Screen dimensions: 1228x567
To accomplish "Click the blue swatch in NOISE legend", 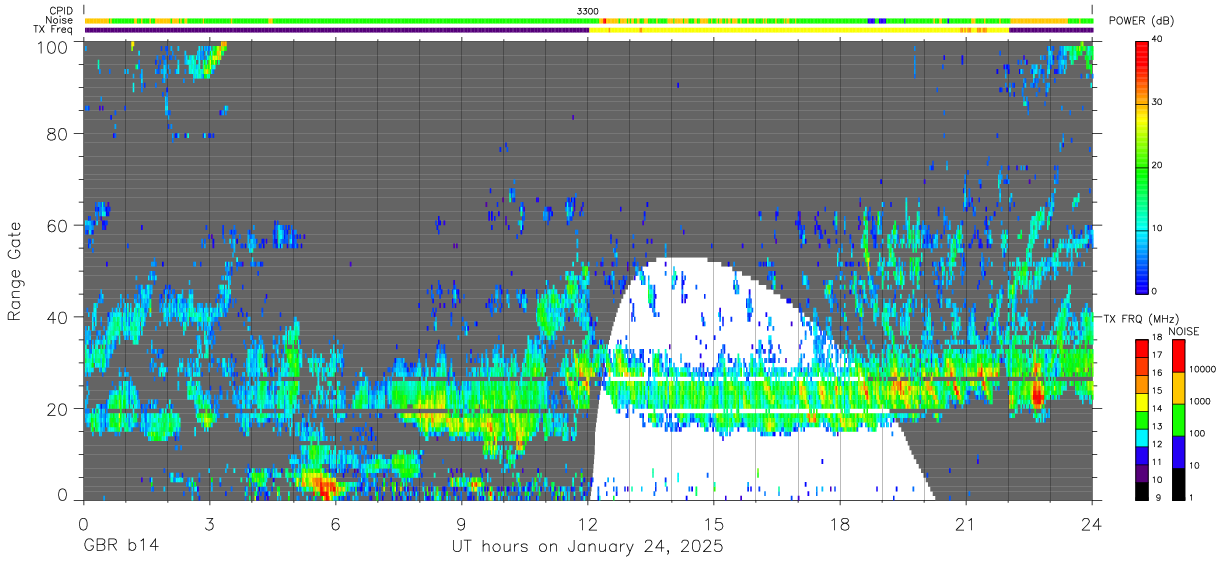I will (x=1178, y=452).
